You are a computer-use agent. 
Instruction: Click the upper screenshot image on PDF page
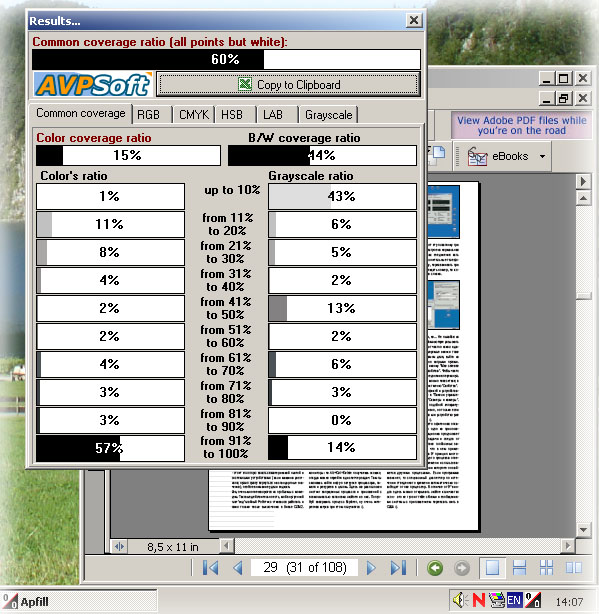pyautogui.click(x=443, y=212)
